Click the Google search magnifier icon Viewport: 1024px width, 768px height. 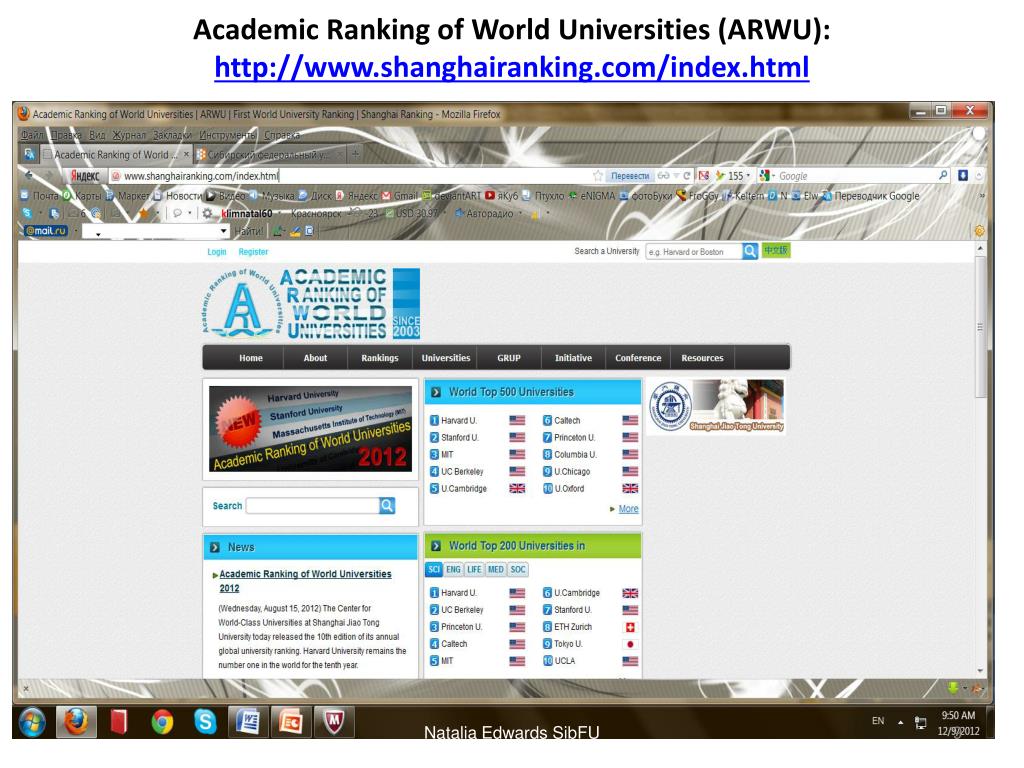pos(943,175)
